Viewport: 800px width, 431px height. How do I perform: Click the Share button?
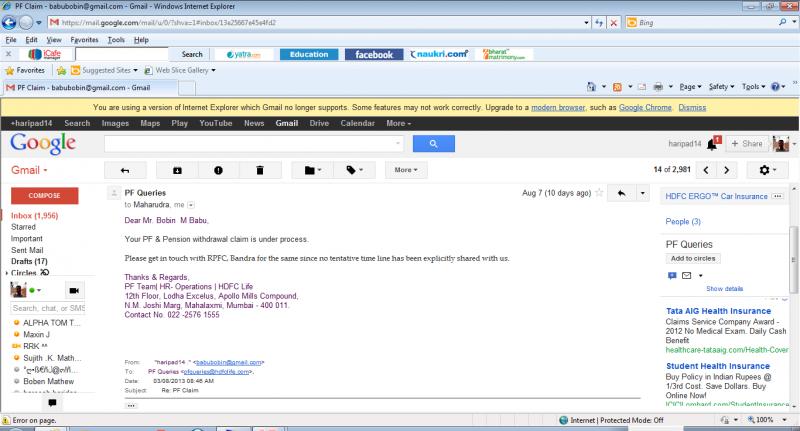(x=746, y=144)
